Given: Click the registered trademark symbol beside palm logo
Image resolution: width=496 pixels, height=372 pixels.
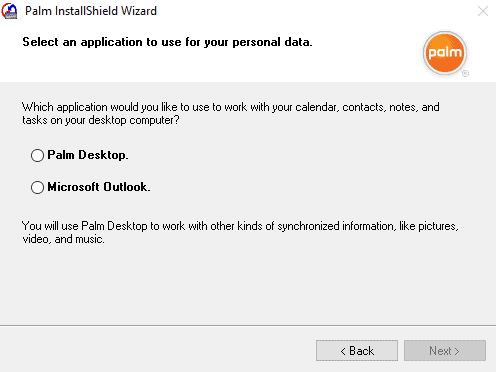Looking at the screenshot, I should pos(465,73).
